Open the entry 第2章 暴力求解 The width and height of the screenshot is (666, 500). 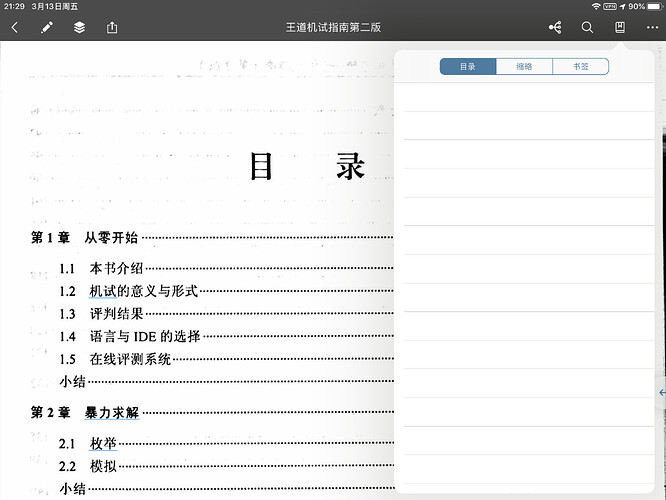pyautogui.click(x=85, y=412)
